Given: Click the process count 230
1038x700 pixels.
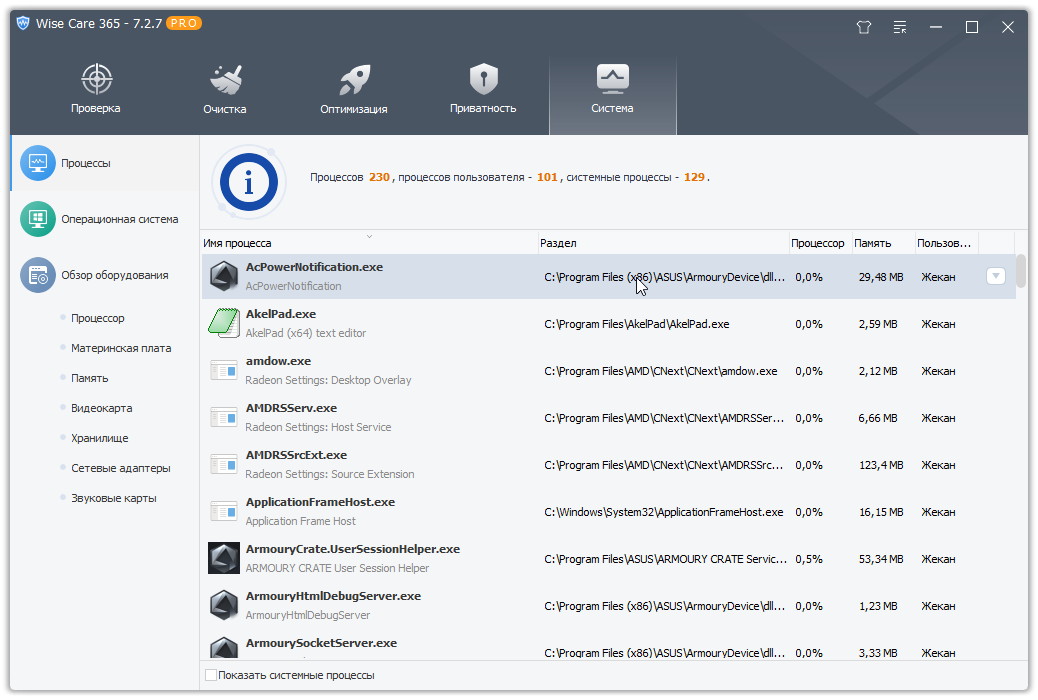Looking at the screenshot, I should 379,177.
